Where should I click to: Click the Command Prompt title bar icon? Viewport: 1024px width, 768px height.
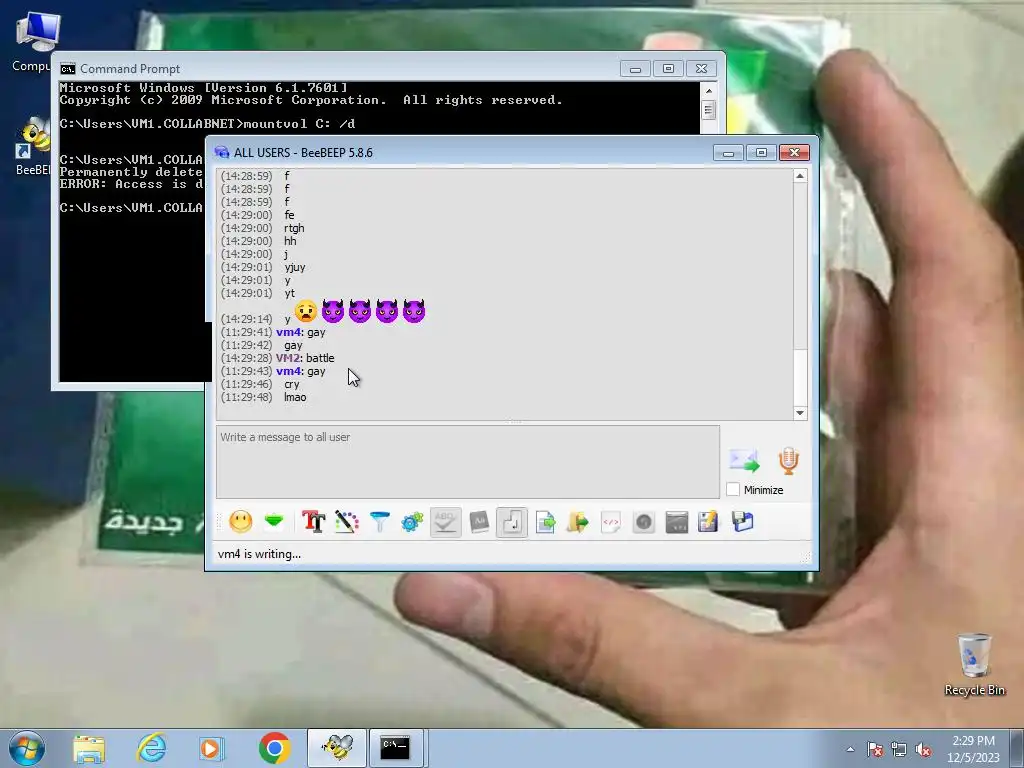[67, 69]
